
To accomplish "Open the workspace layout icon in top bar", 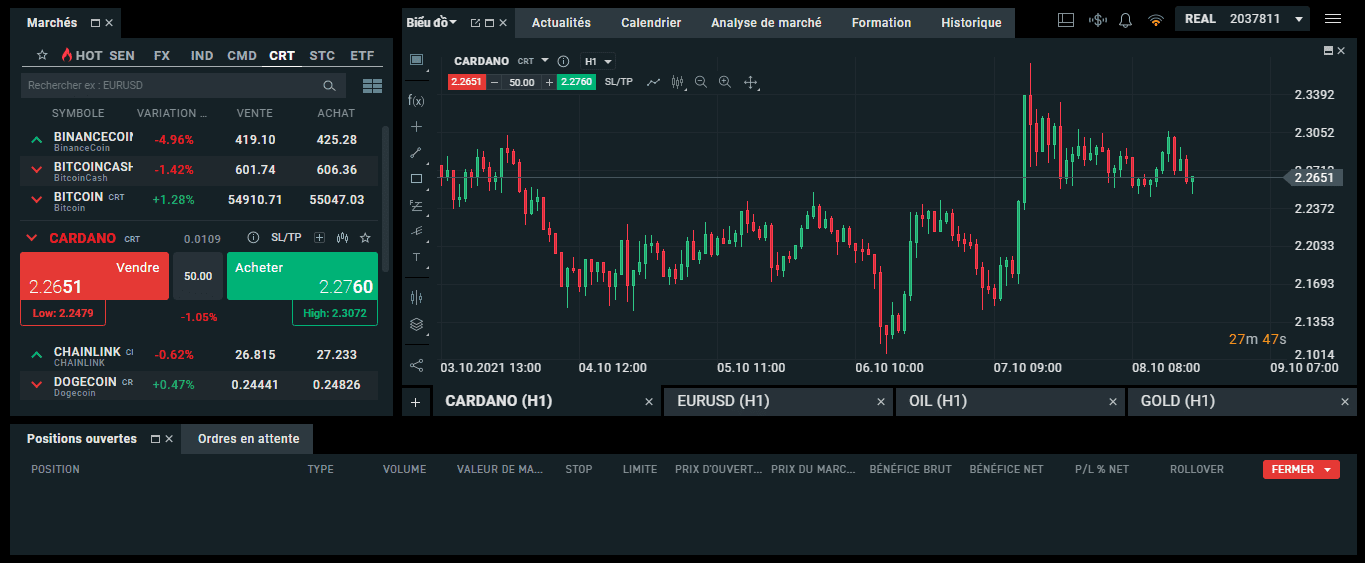I will tap(1066, 19).
